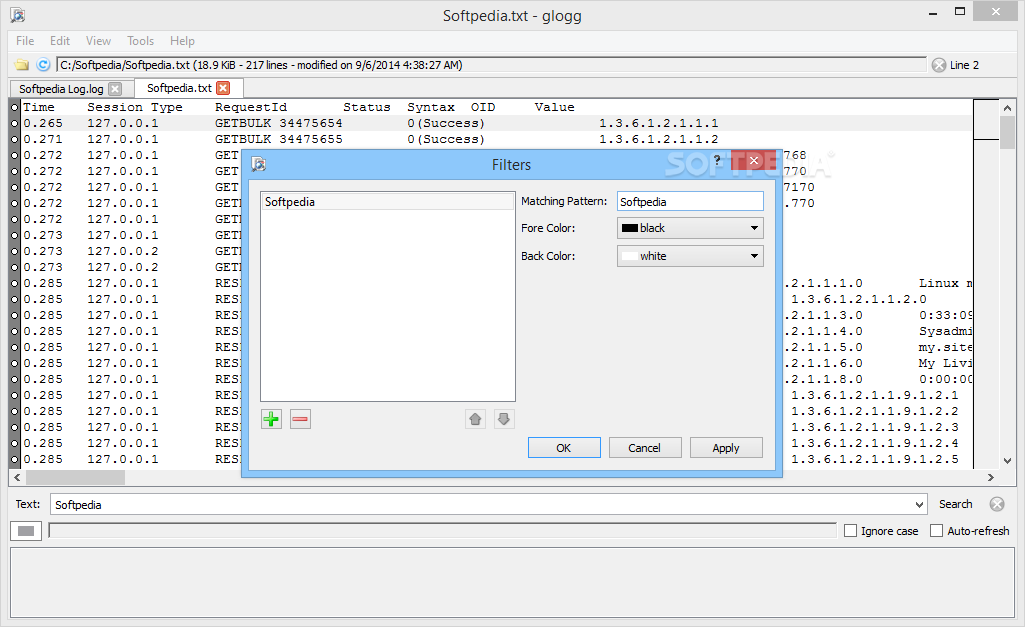Screen dimensions: 1025x627
Task: Click the Search button
Action: tap(956, 504)
